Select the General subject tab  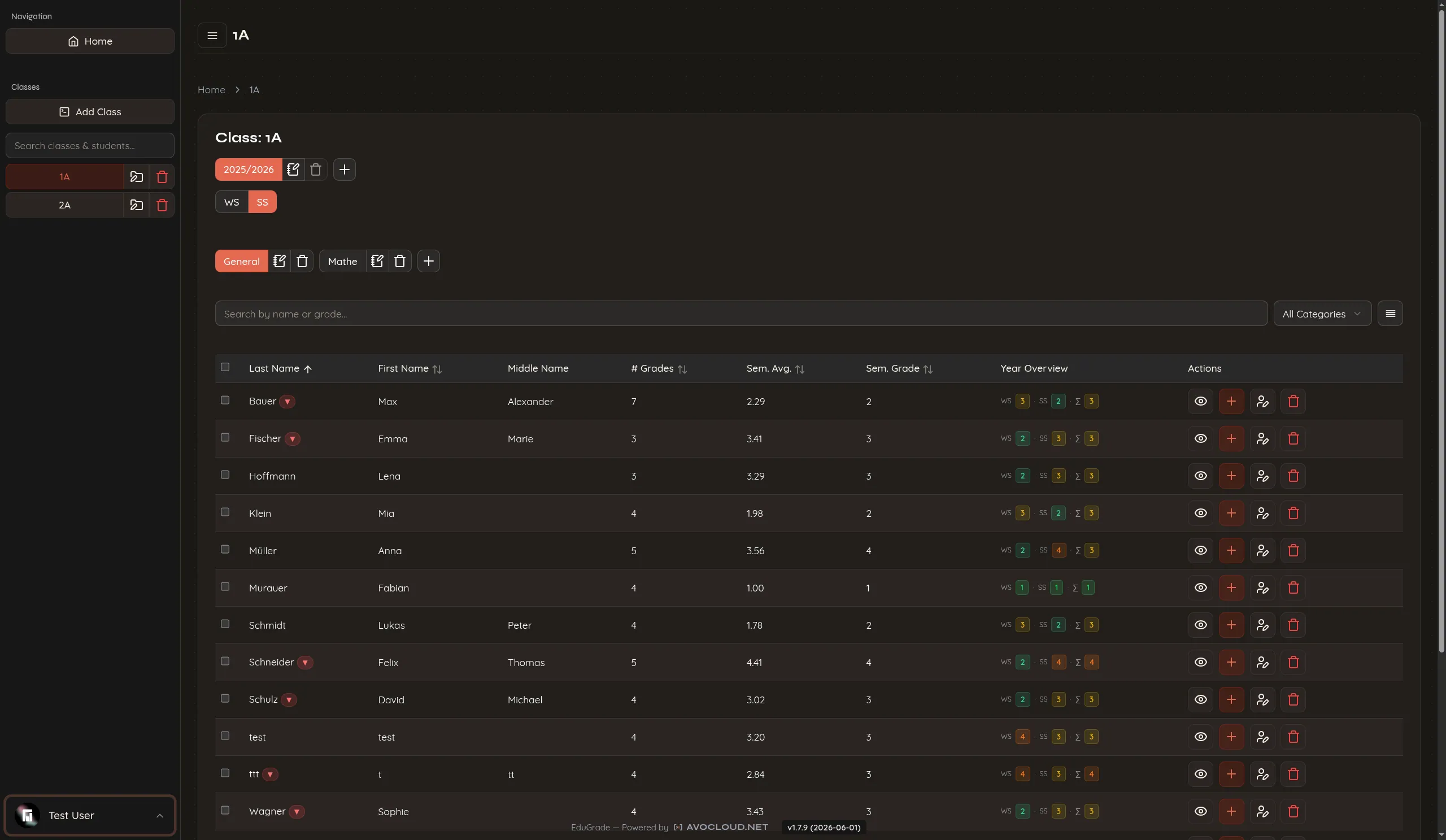pos(242,261)
